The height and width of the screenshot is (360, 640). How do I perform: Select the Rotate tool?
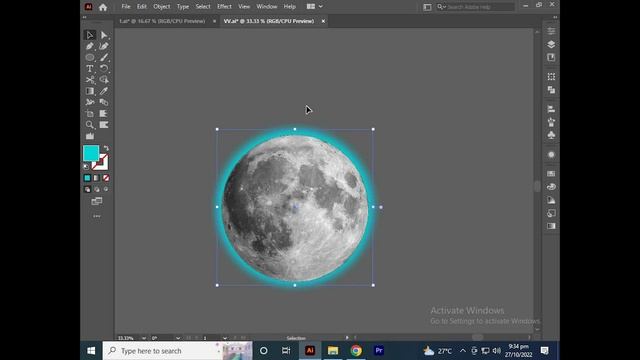tap(104, 69)
